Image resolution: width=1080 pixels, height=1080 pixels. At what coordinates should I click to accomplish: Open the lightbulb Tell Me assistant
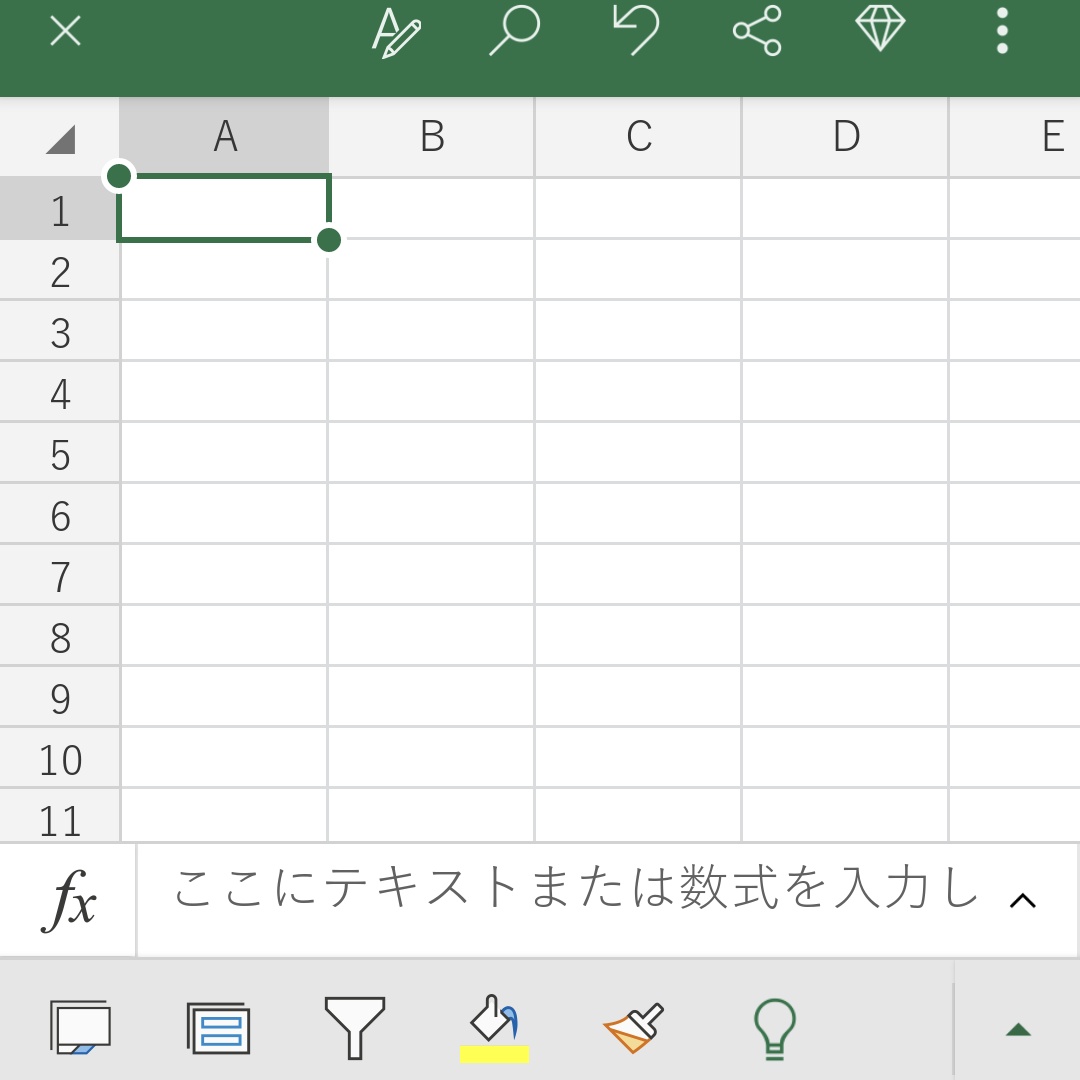(x=775, y=1029)
